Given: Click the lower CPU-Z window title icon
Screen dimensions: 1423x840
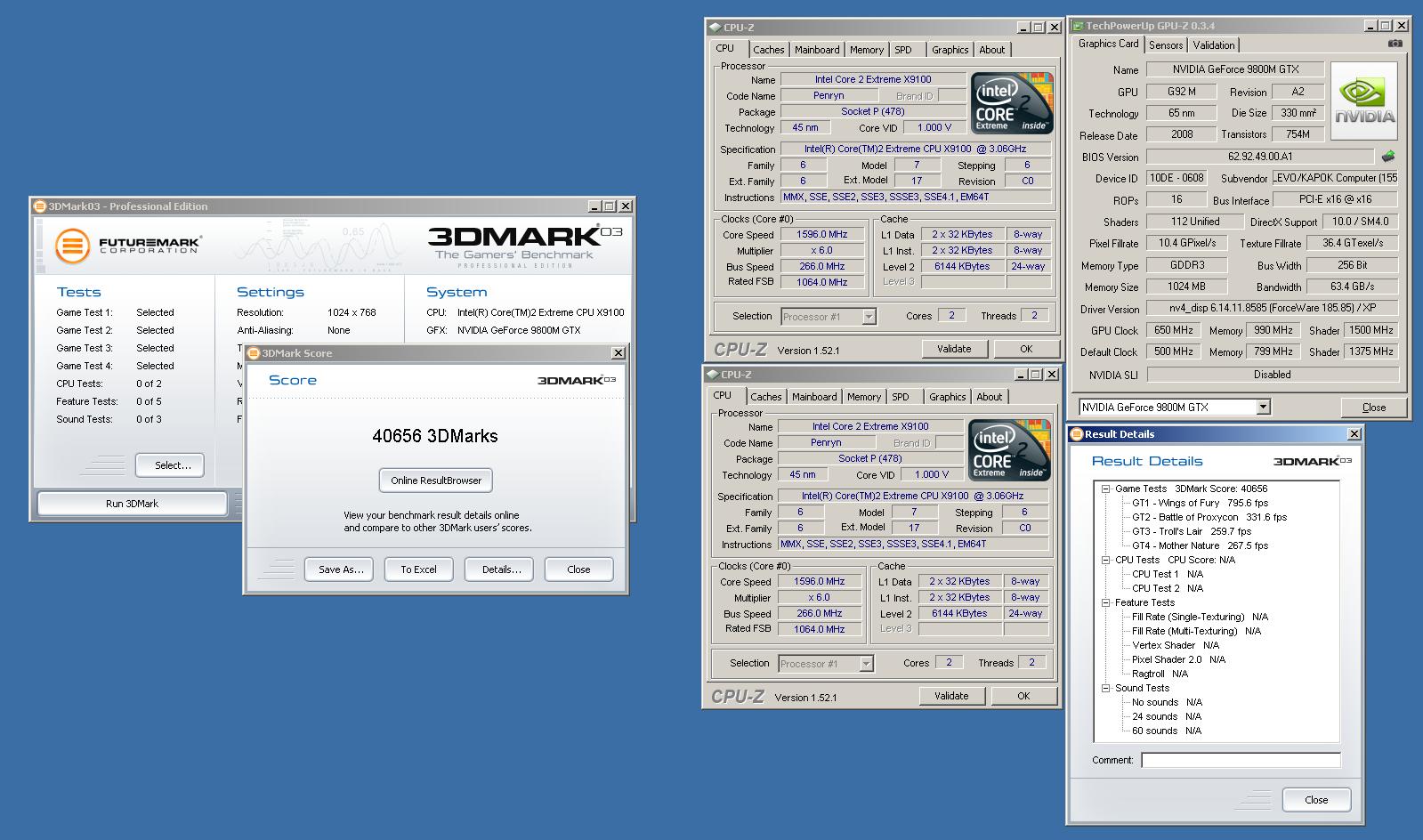Looking at the screenshot, I should click(x=713, y=375).
